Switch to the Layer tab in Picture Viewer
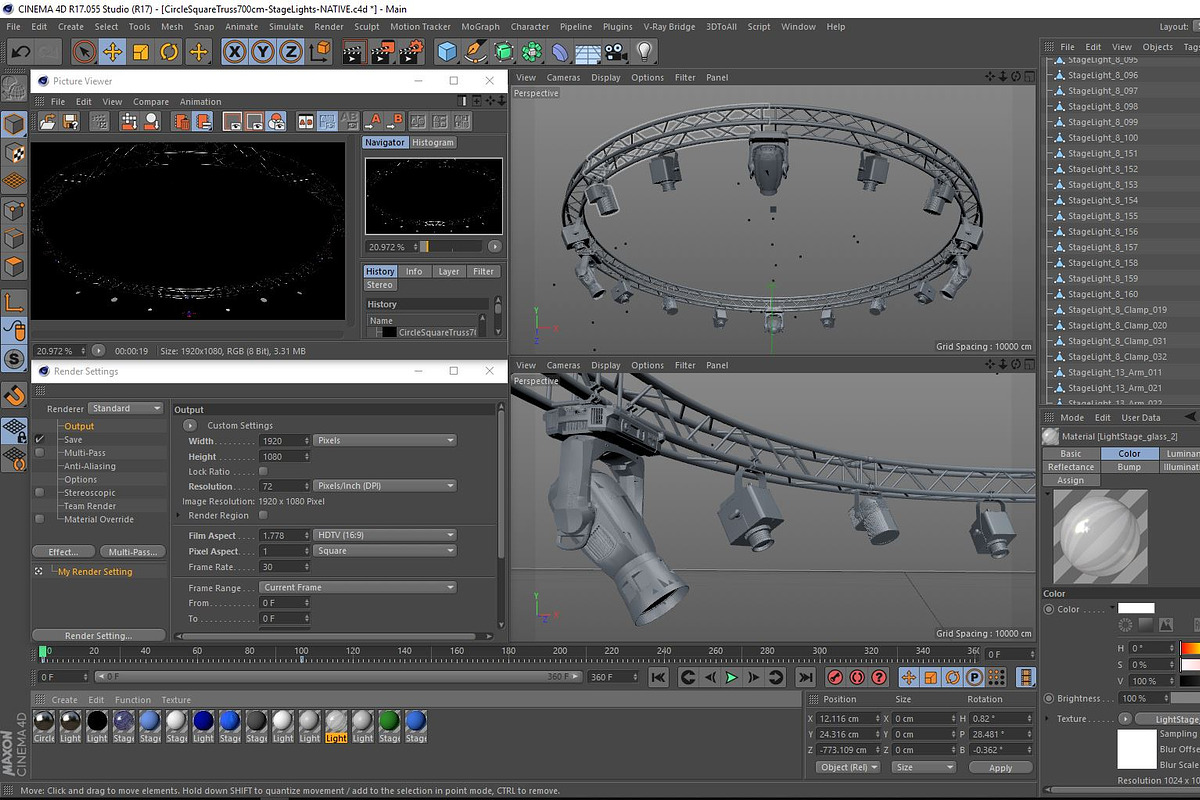This screenshot has height=800, width=1200. point(449,271)
